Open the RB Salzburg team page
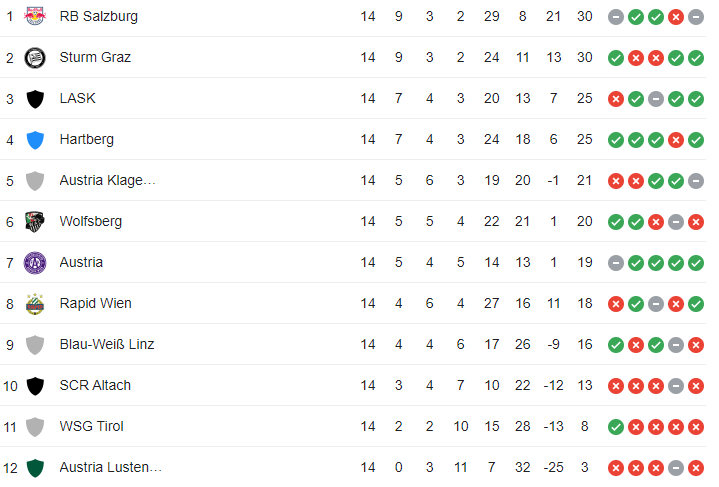 coord(99,16)
